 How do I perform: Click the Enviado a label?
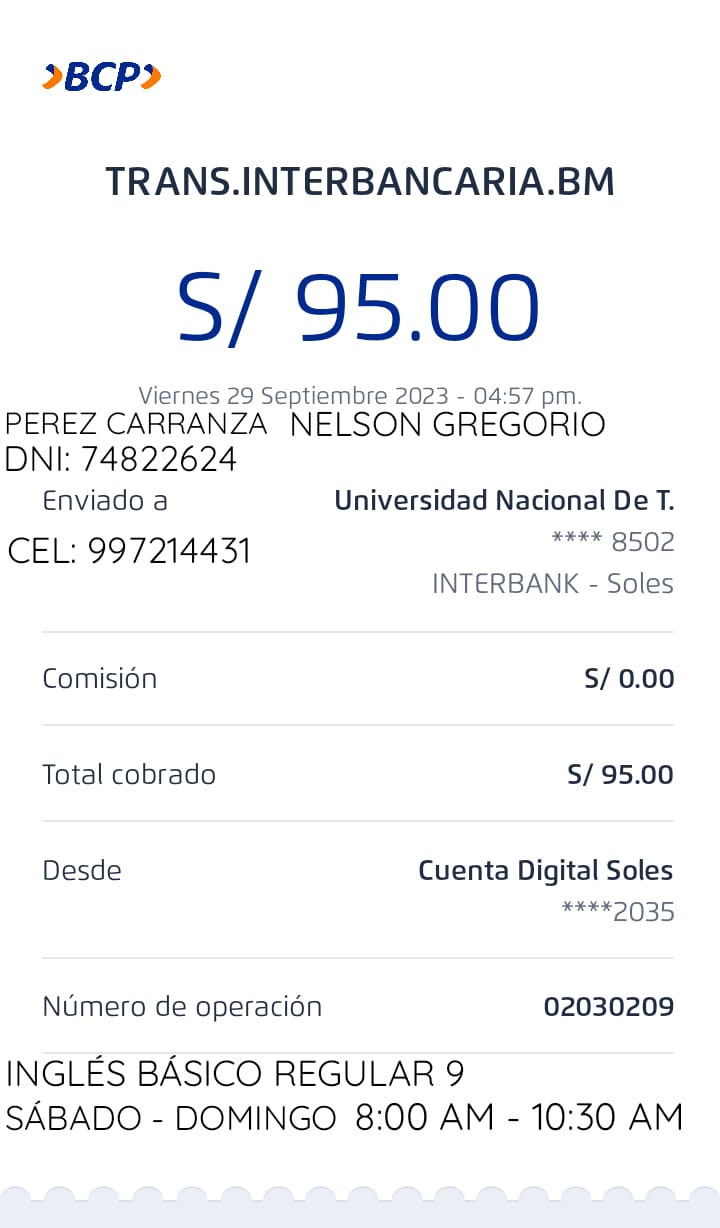105,500
